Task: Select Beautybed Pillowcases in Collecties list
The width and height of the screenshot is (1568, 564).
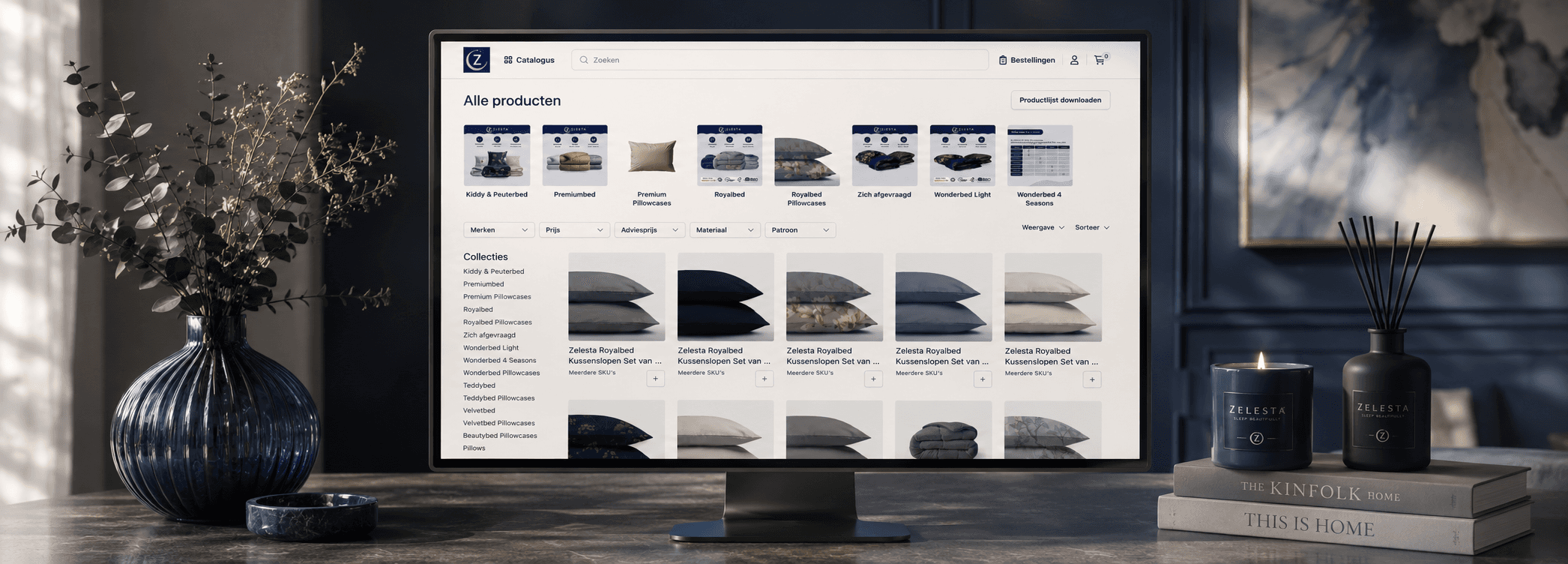Action: tap(500, 436)
